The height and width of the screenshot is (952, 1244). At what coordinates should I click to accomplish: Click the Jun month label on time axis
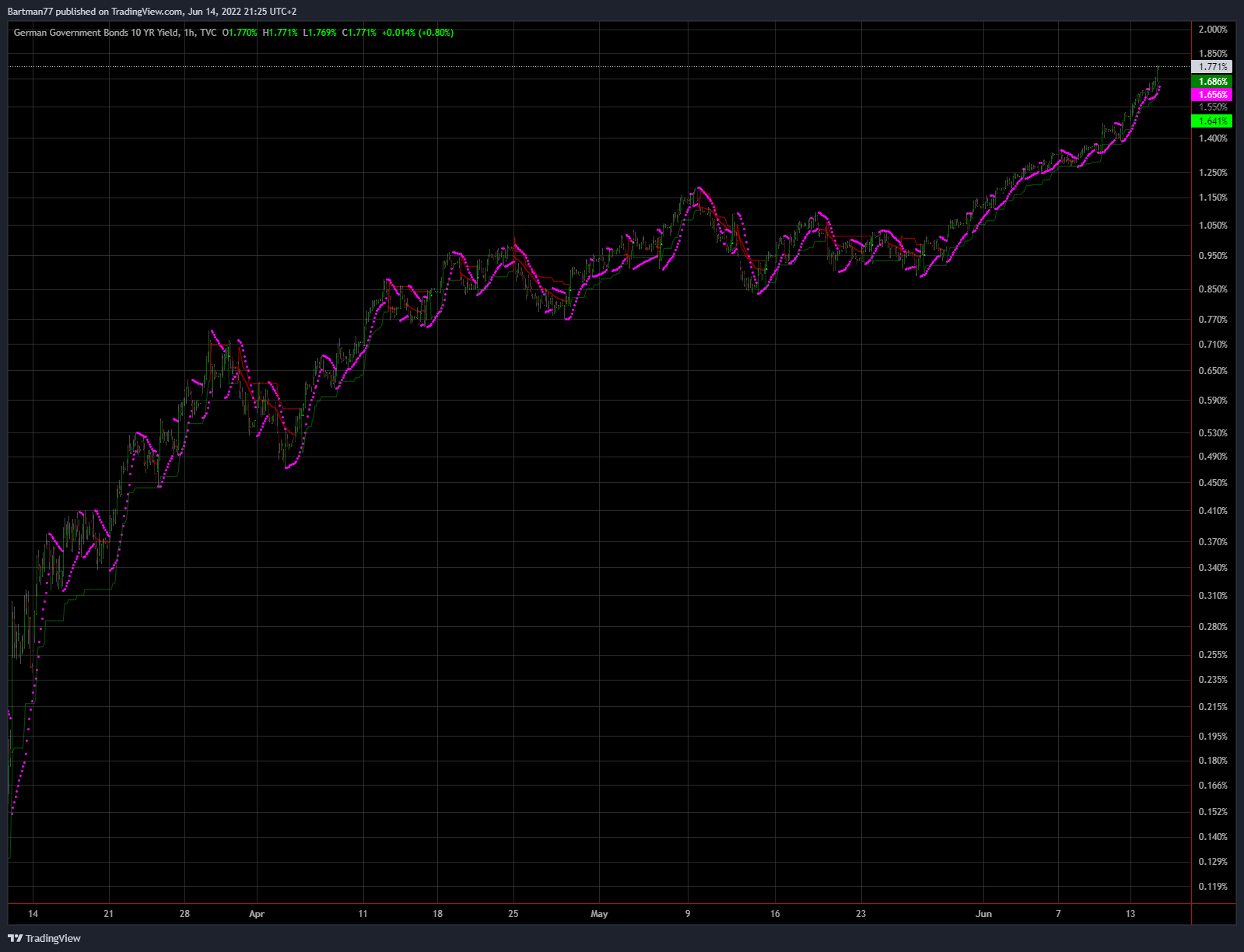pos(984,914)
